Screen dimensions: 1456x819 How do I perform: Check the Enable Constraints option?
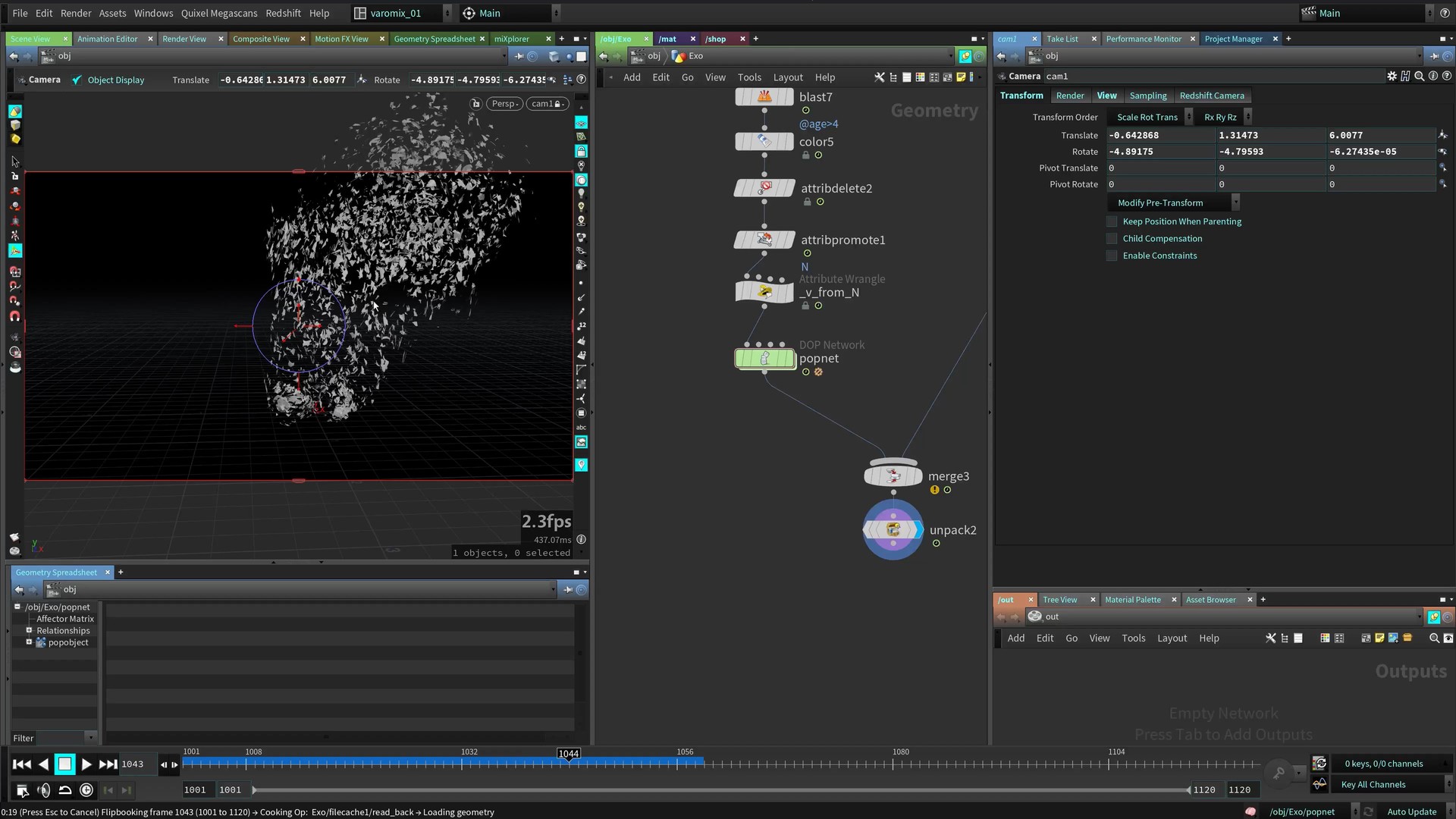tap(1112, 256)
